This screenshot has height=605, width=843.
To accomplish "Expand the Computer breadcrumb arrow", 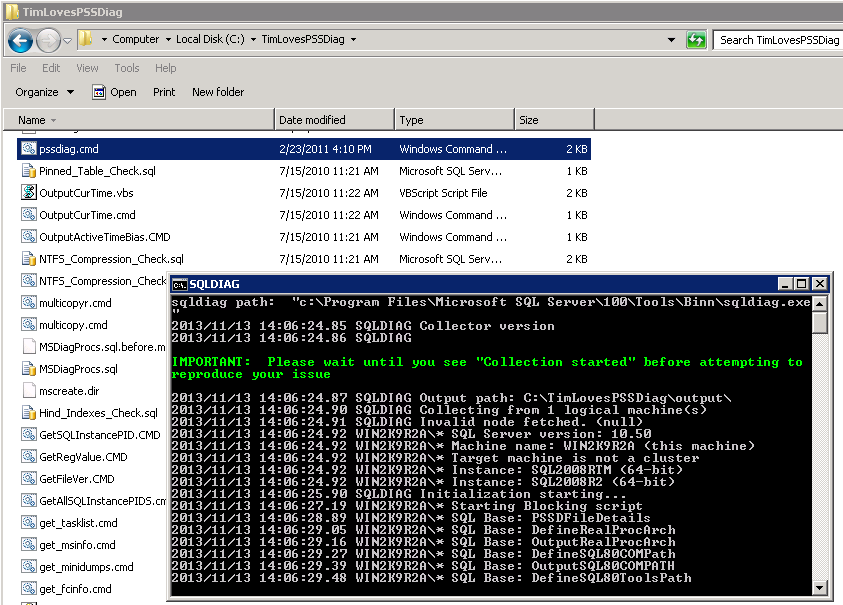I will [x=168, y=40].
